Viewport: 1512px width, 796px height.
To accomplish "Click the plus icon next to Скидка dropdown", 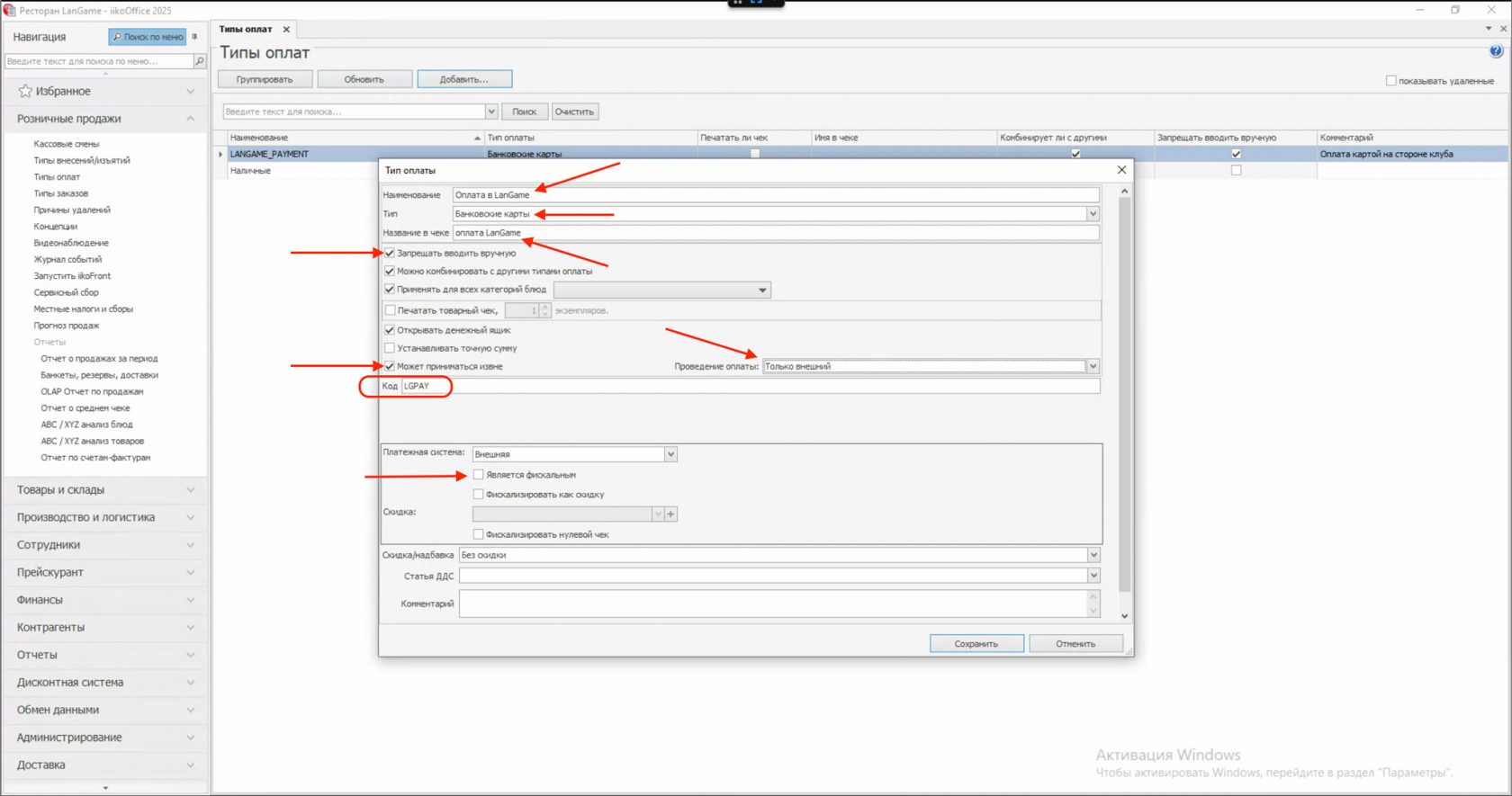I will 670,514.
